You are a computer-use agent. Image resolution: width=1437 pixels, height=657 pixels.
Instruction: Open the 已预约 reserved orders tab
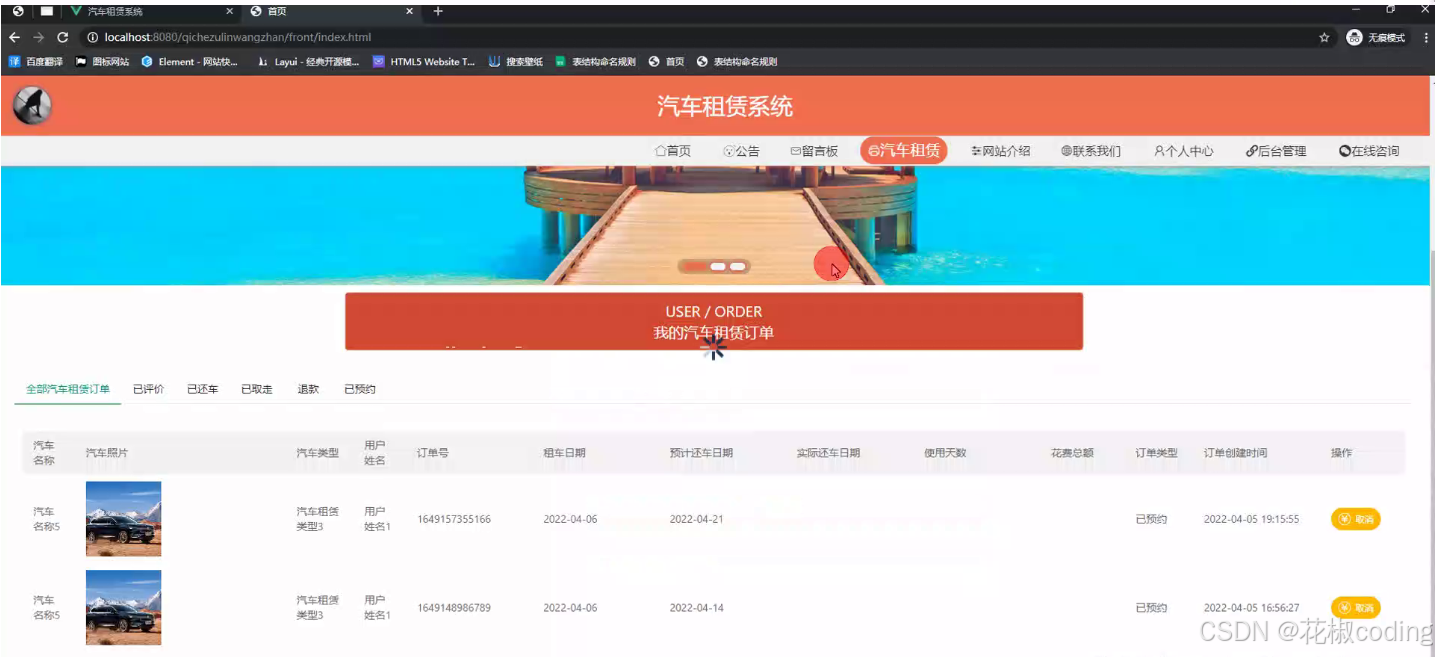pyautogui.click(x=359, y=389)
